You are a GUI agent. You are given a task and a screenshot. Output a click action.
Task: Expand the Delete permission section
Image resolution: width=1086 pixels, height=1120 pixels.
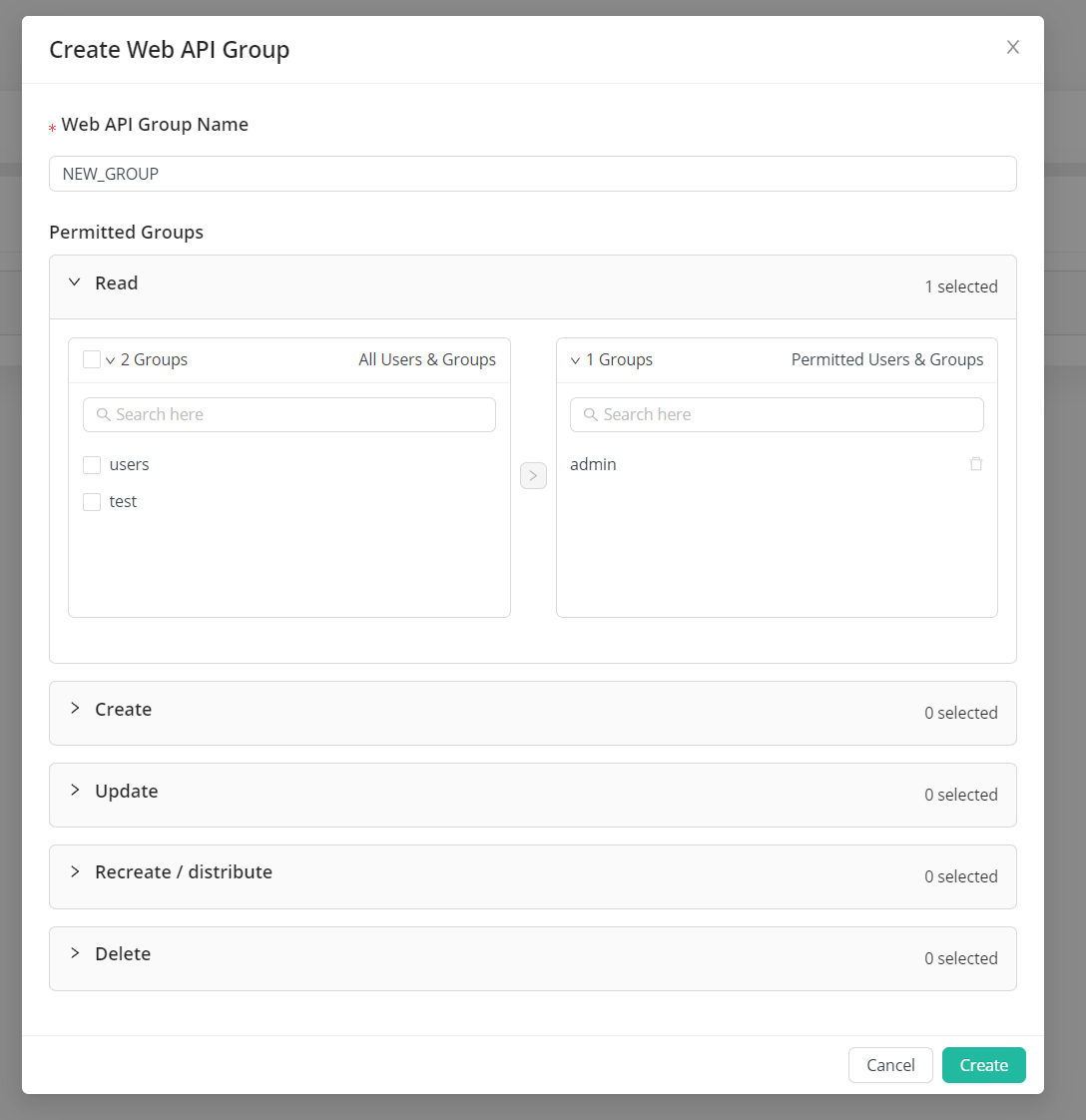[75, 953]
